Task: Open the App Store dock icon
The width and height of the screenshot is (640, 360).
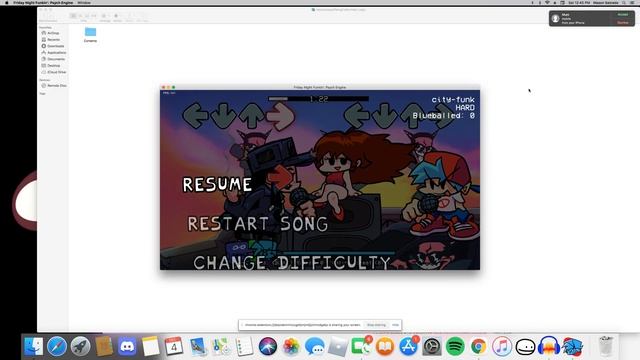Action: click(x=408, y=347)
